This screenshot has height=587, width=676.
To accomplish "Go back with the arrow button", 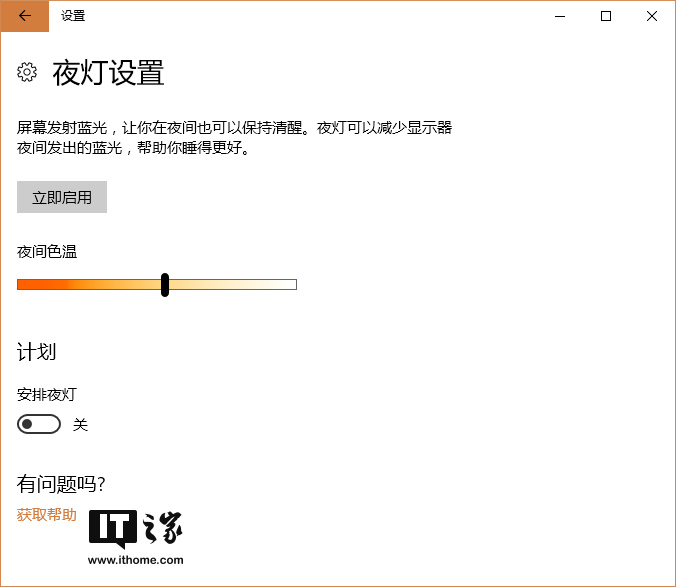I will point(25,16).
